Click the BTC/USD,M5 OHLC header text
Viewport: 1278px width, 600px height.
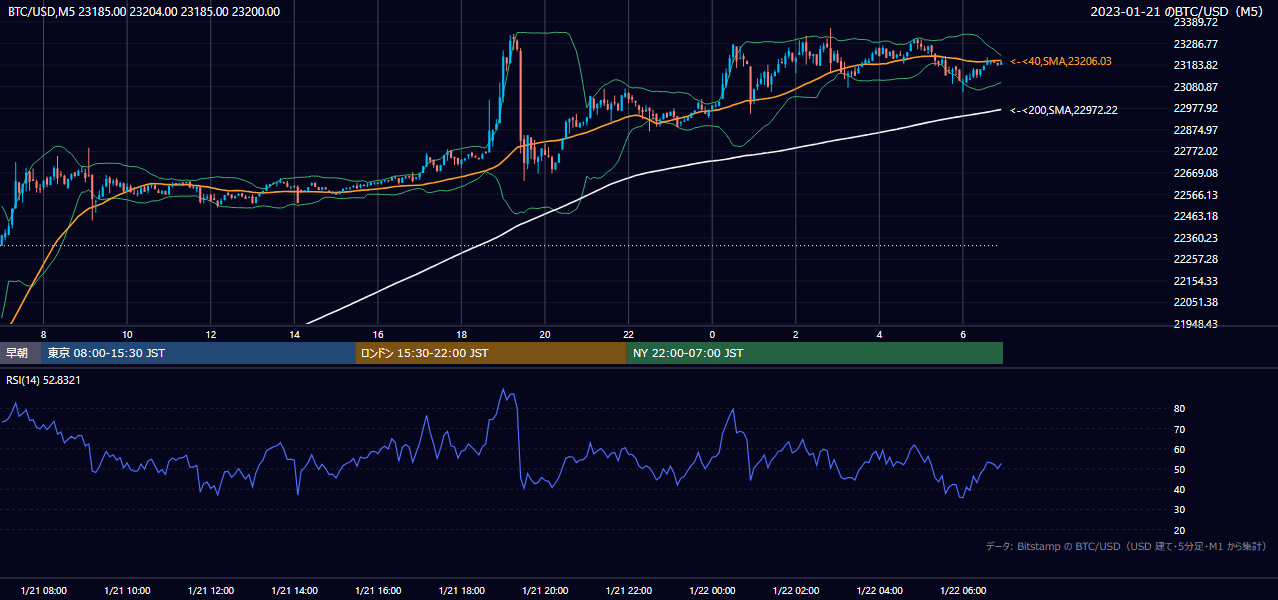[144, 12]
